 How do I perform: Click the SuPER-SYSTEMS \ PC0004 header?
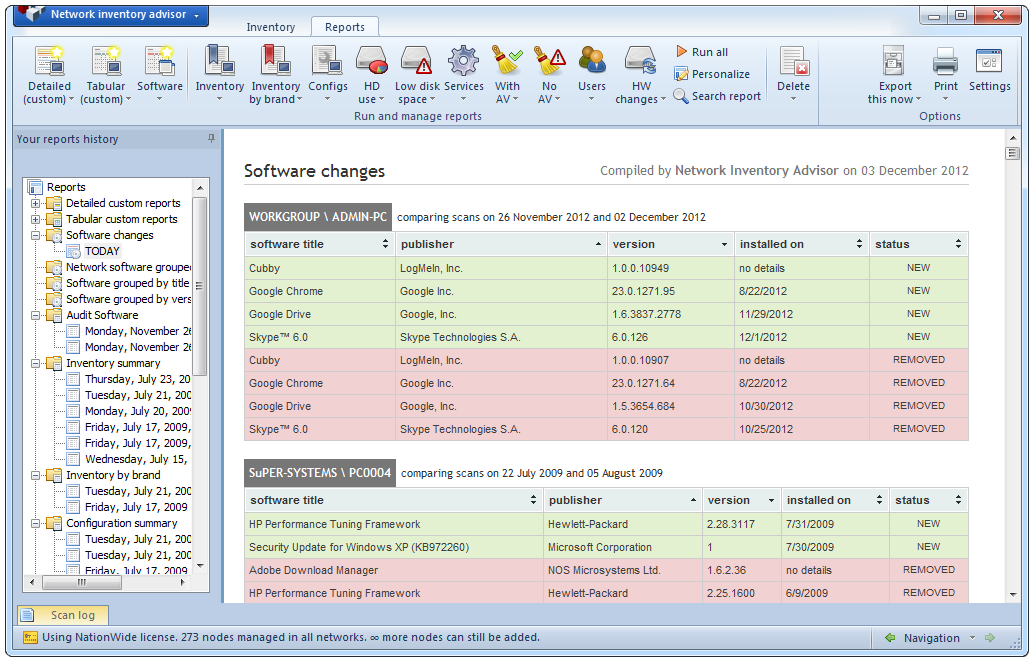tap(320, 473)
